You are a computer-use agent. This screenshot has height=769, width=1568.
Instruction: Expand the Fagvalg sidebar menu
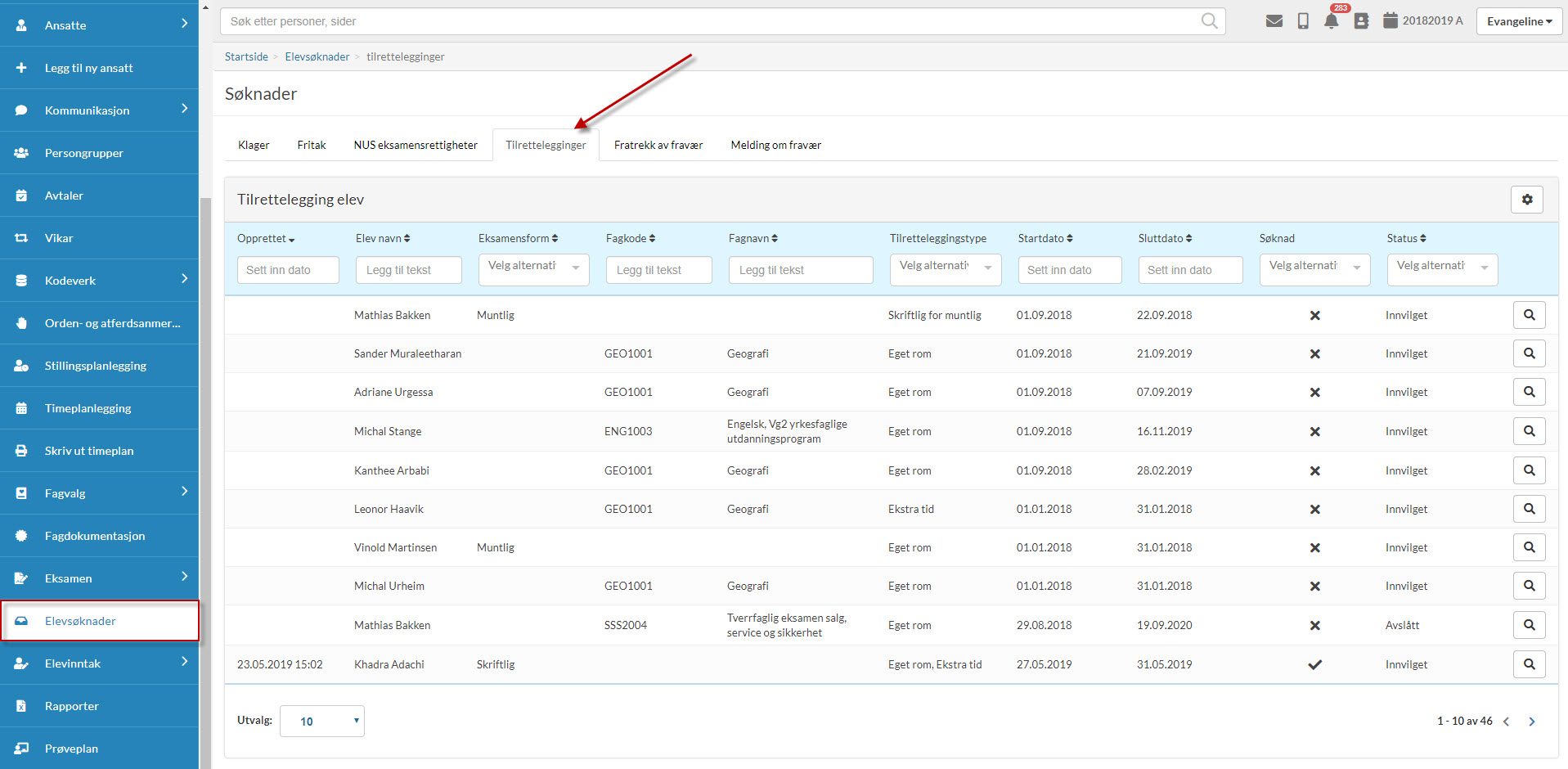click(184, 492)
